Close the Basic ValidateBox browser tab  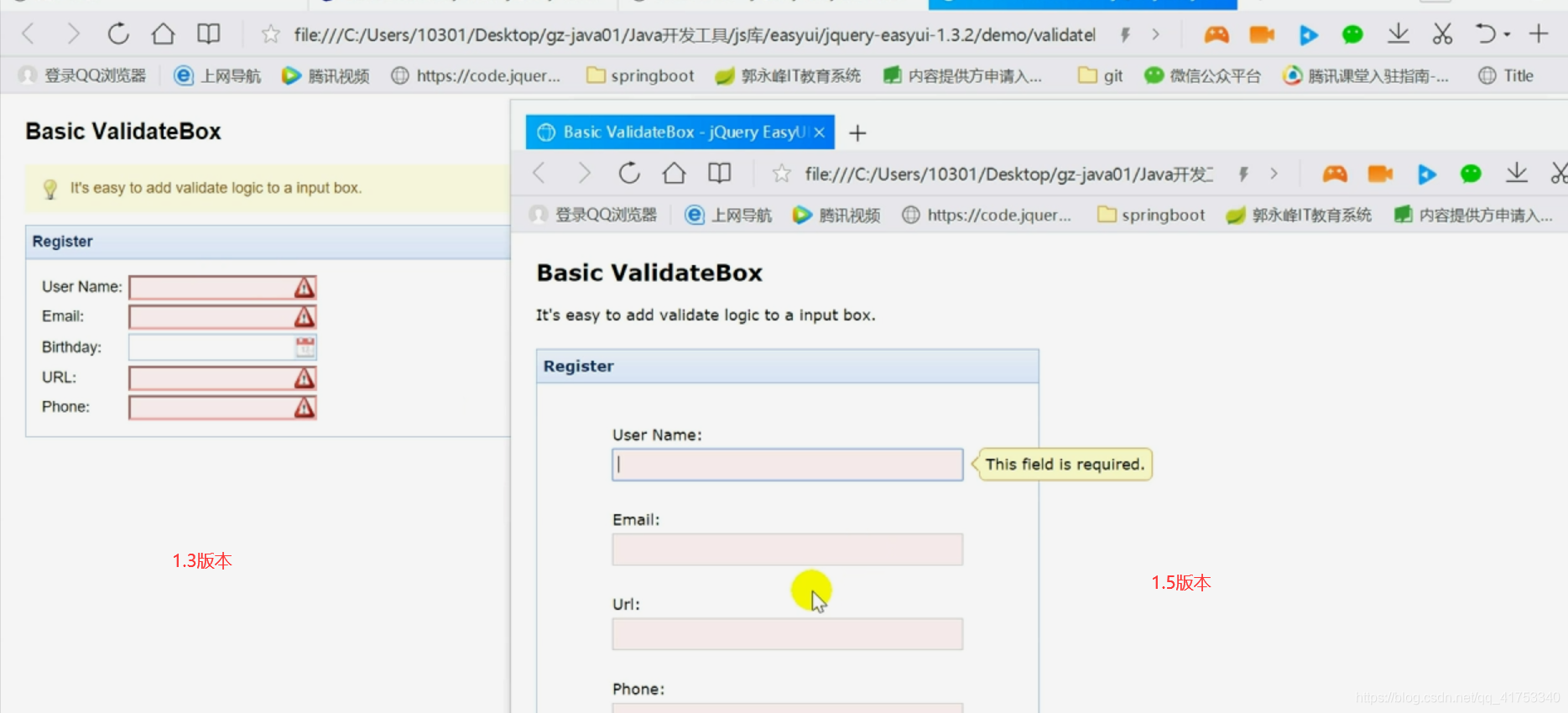(x=820, y=133)
